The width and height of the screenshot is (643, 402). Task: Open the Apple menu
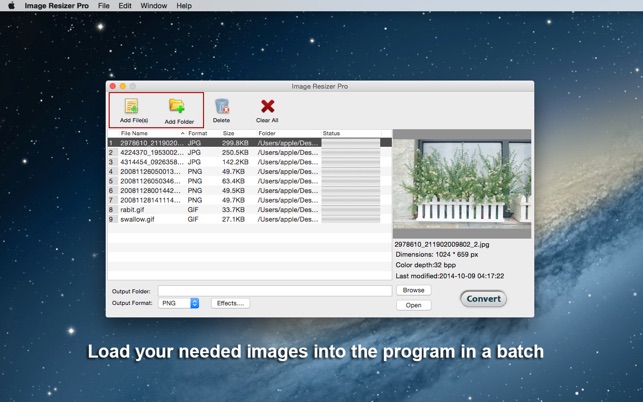tap(11, 6)
